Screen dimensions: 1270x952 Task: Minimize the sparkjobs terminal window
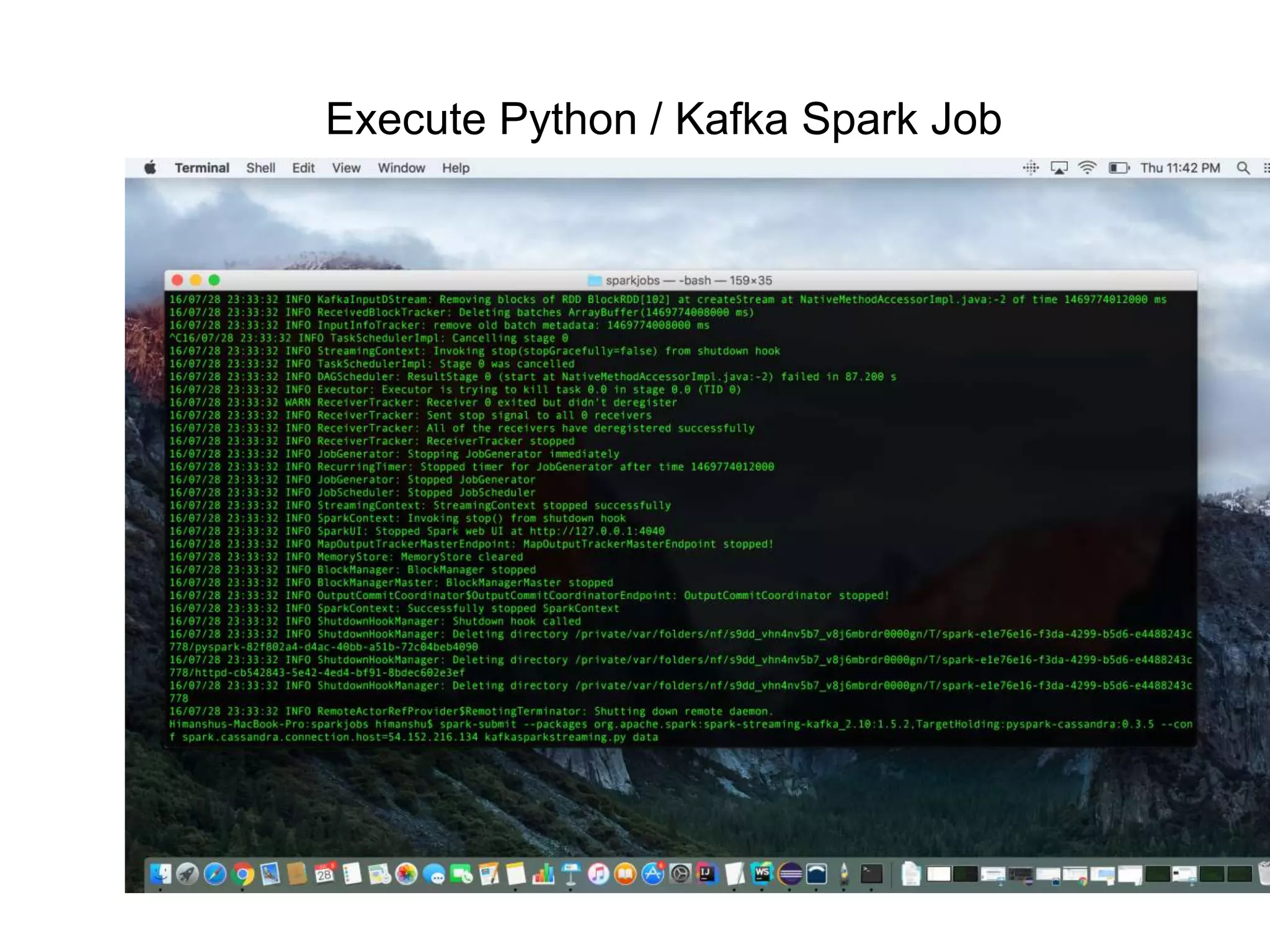coord(196,280)
